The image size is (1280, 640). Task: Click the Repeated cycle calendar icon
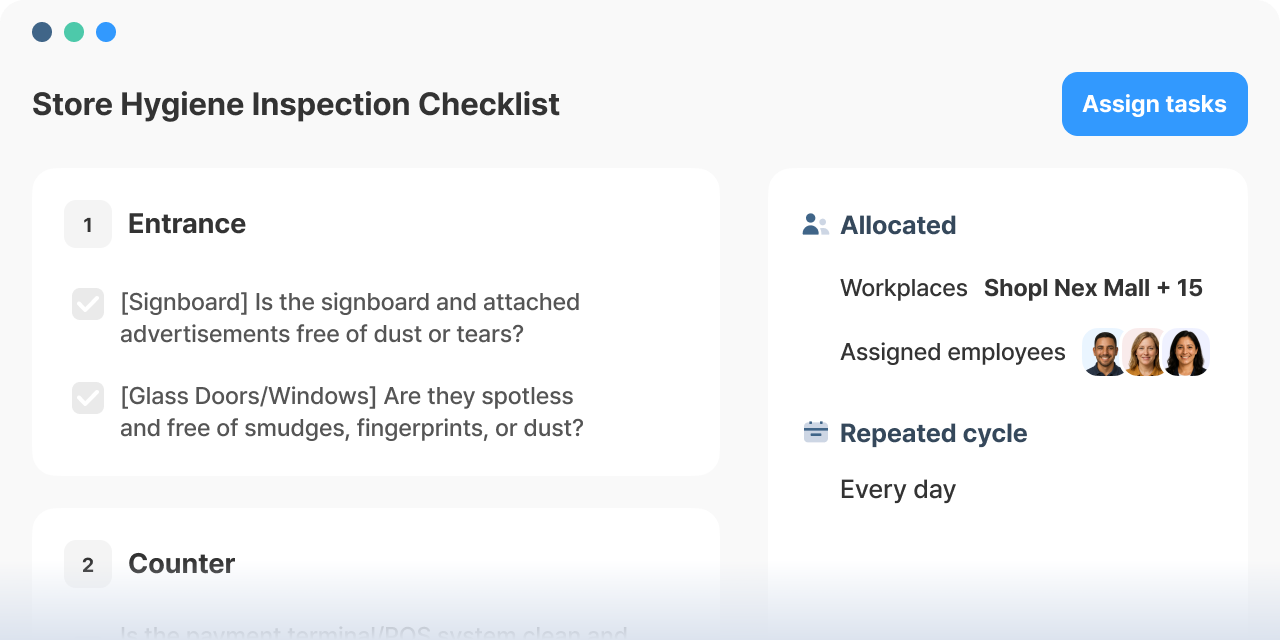[x=816, y=432]
